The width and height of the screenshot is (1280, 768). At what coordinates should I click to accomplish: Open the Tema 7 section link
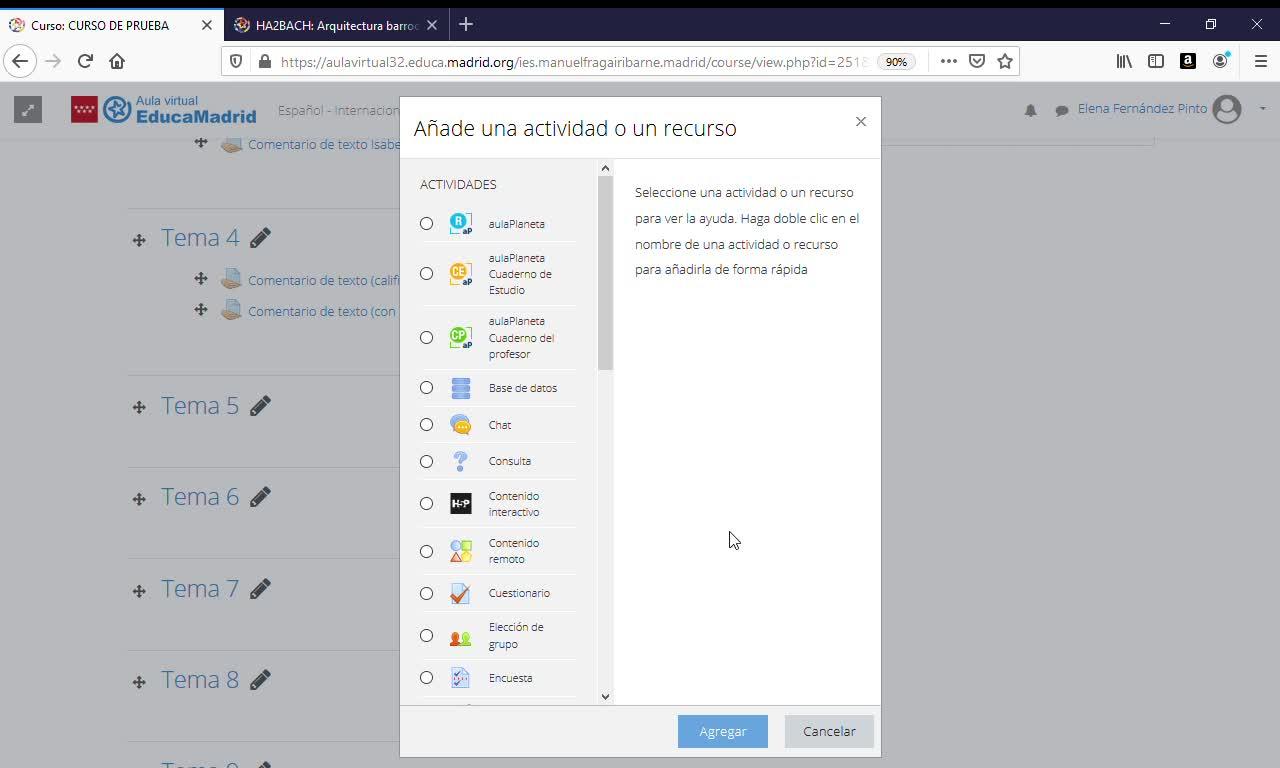point(200,589)
